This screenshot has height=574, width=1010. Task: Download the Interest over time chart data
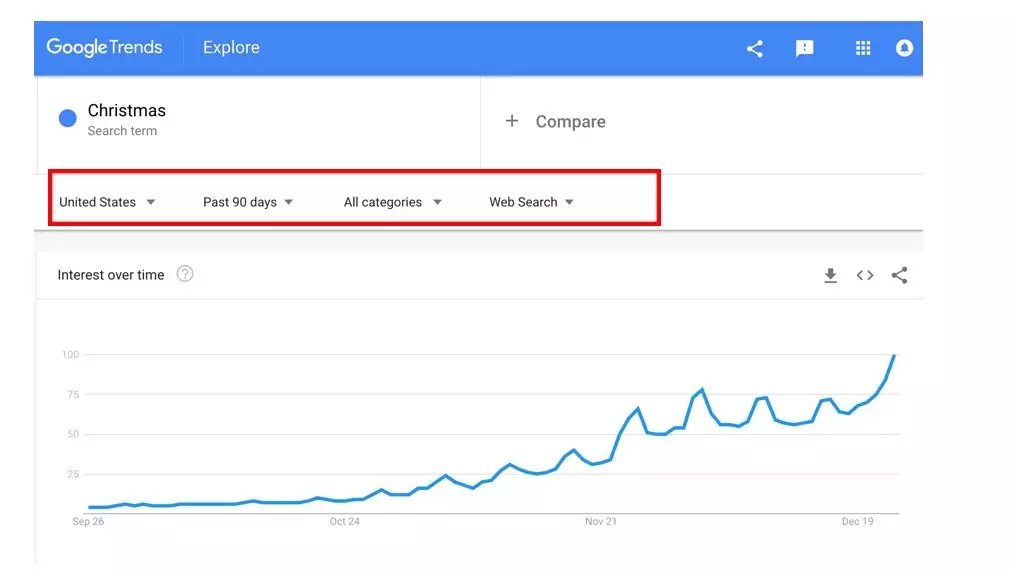point(830,276)
